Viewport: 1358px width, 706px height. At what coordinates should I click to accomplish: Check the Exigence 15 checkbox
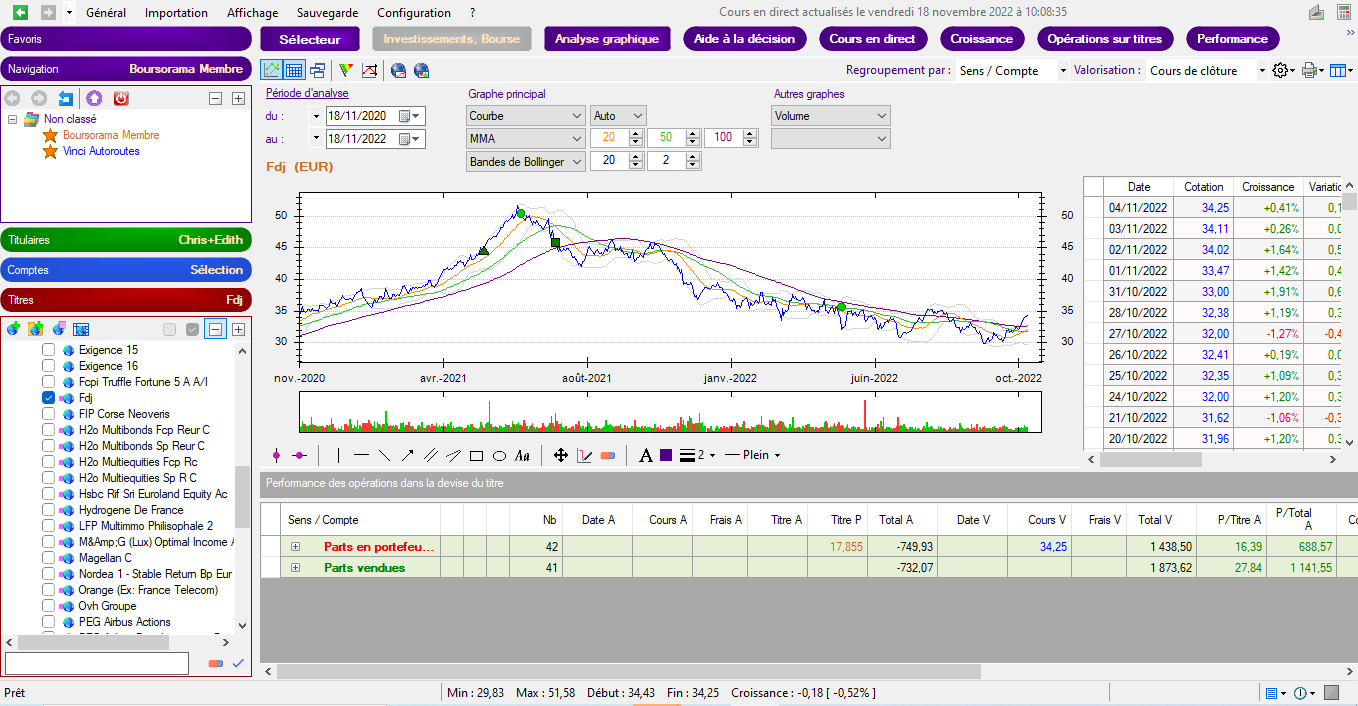pos(48,350)
